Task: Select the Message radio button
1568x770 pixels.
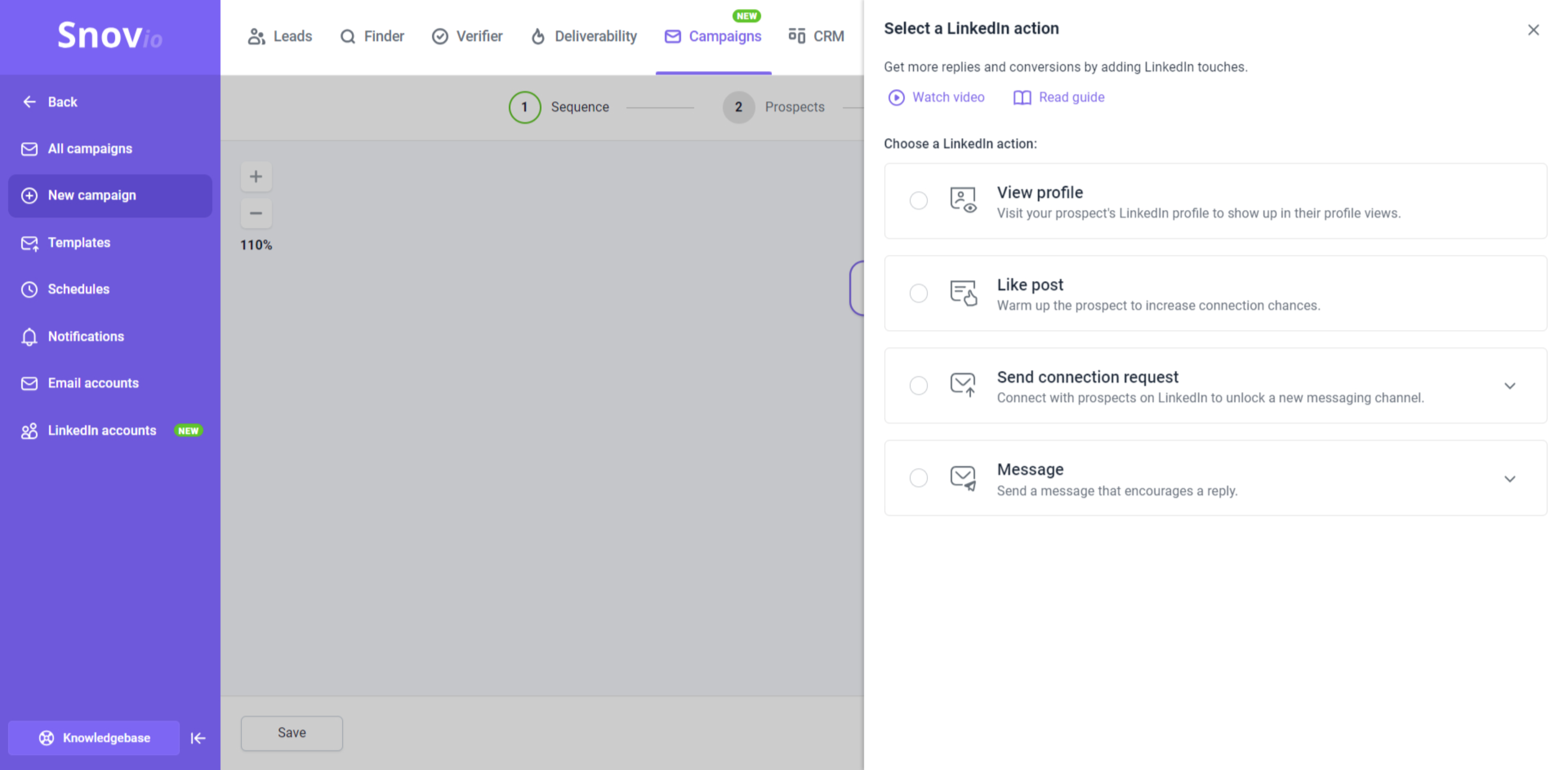Action: pyautogui.click(x=918, y=478)
